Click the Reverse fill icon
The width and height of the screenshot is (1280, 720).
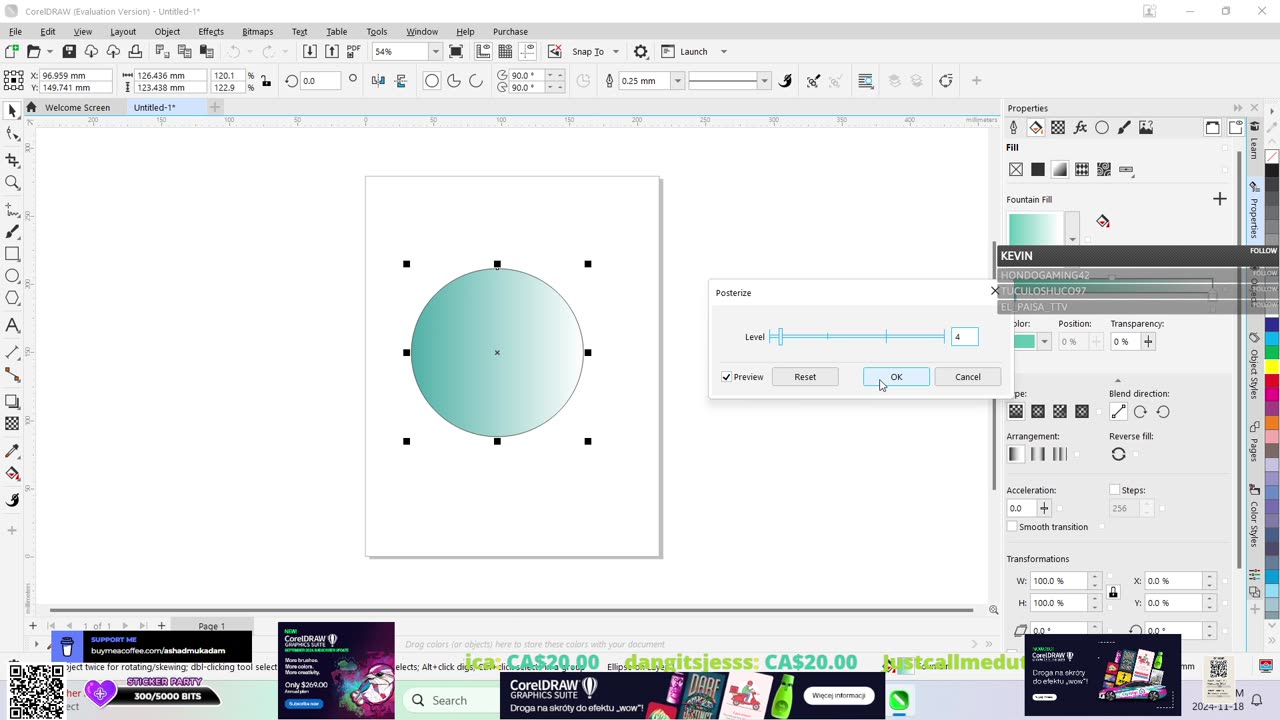(1119, 454)
